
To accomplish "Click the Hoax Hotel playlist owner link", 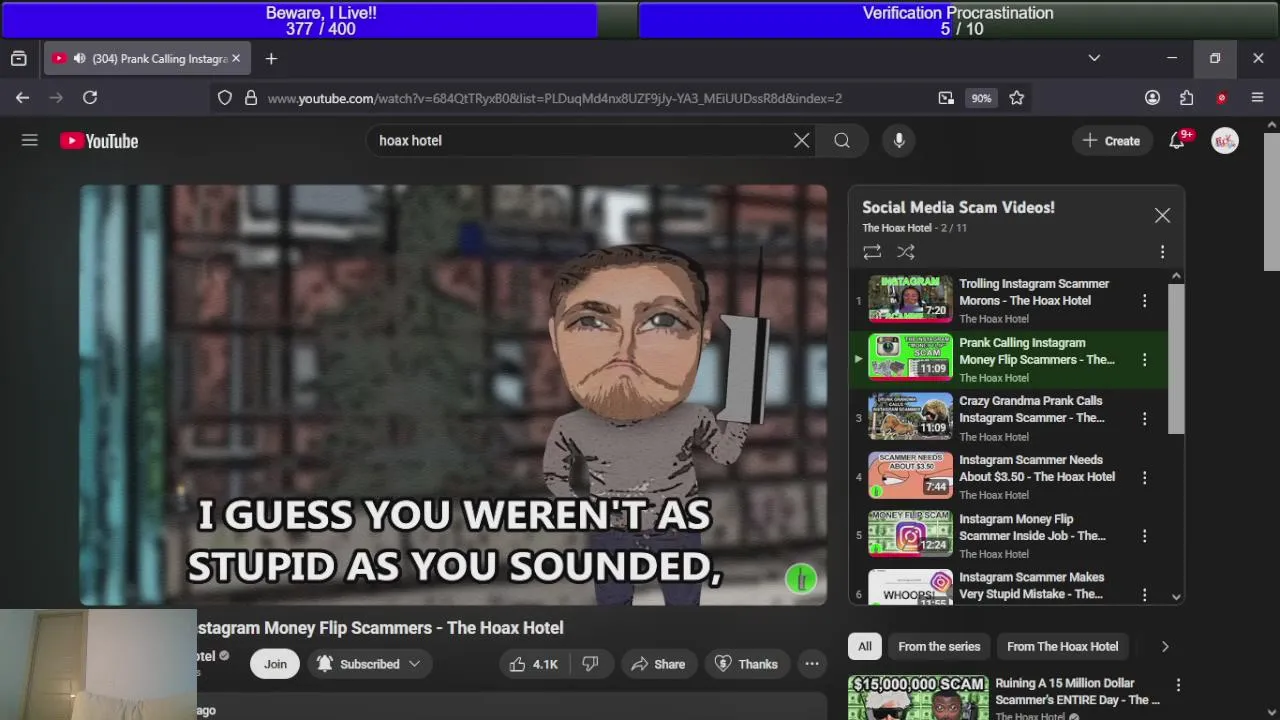I will pos(897,228).
